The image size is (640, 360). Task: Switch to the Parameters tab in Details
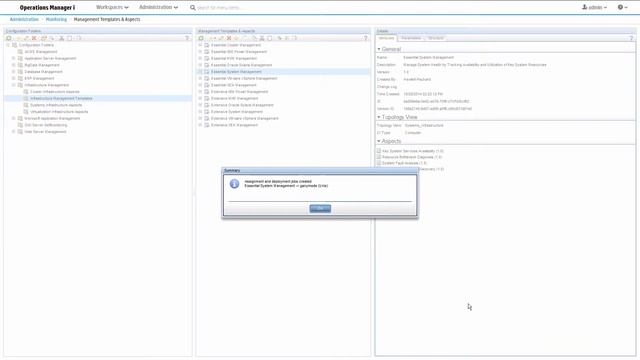[411, 38]
